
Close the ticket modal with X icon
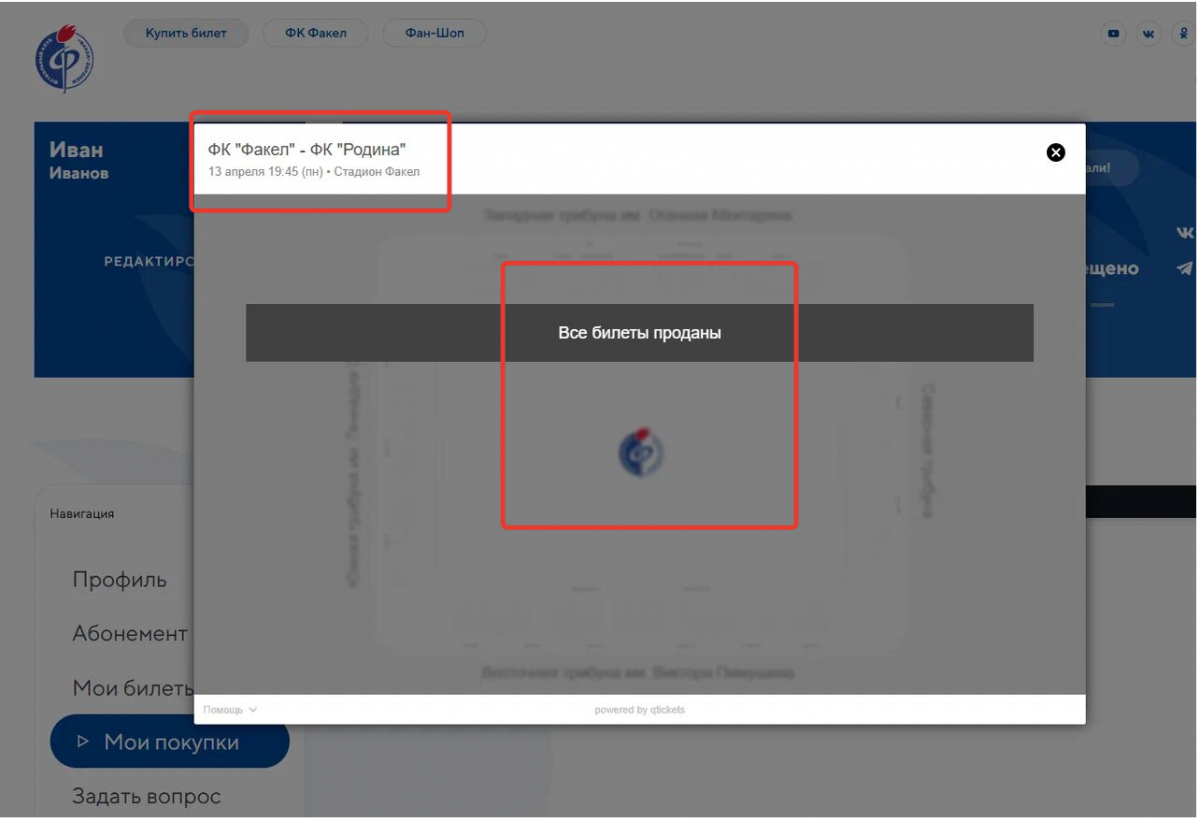pos(1055,153)
